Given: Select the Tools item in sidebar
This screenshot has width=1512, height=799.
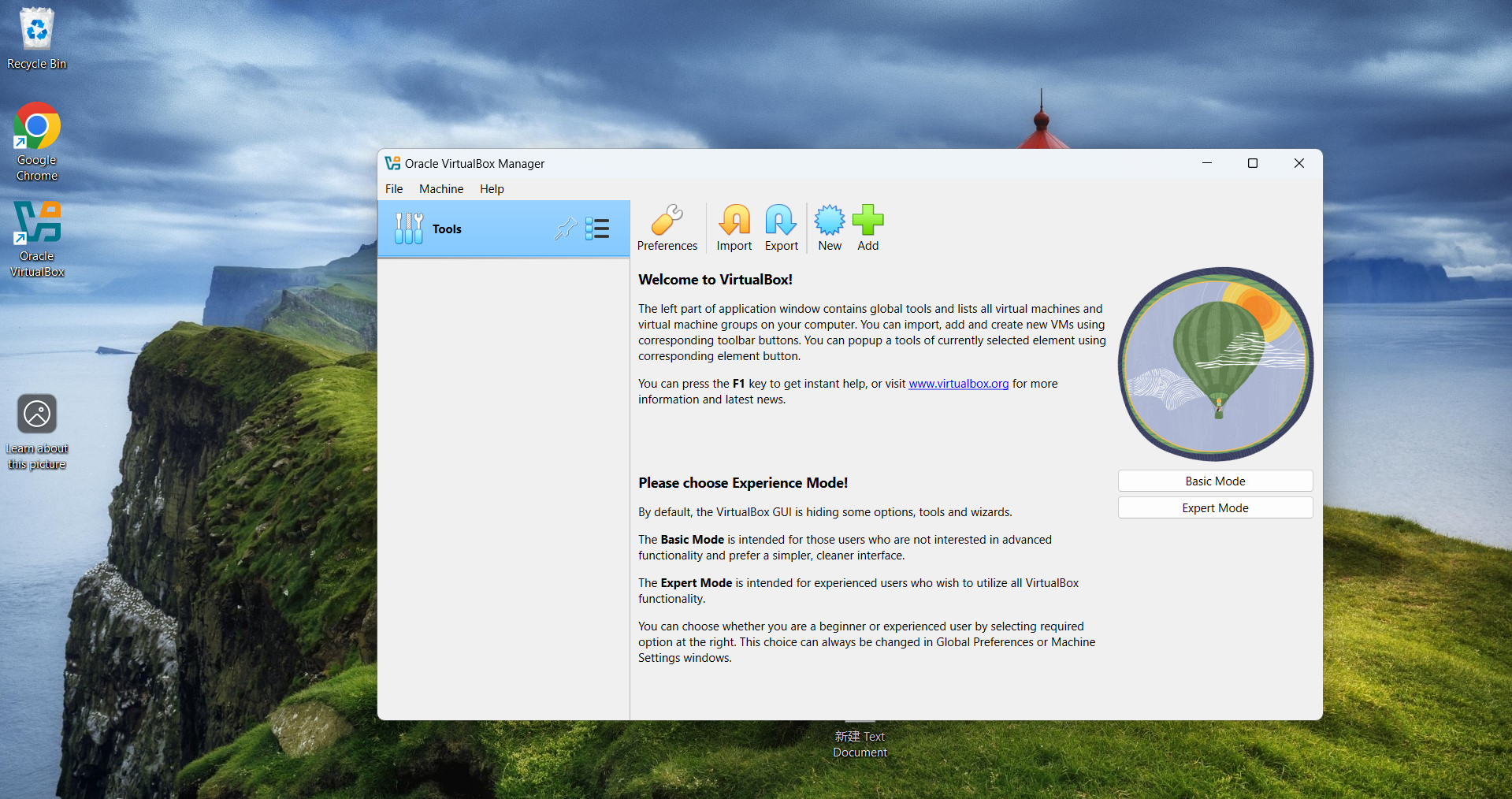Looking at the screenshot, I should coord(447,229).
